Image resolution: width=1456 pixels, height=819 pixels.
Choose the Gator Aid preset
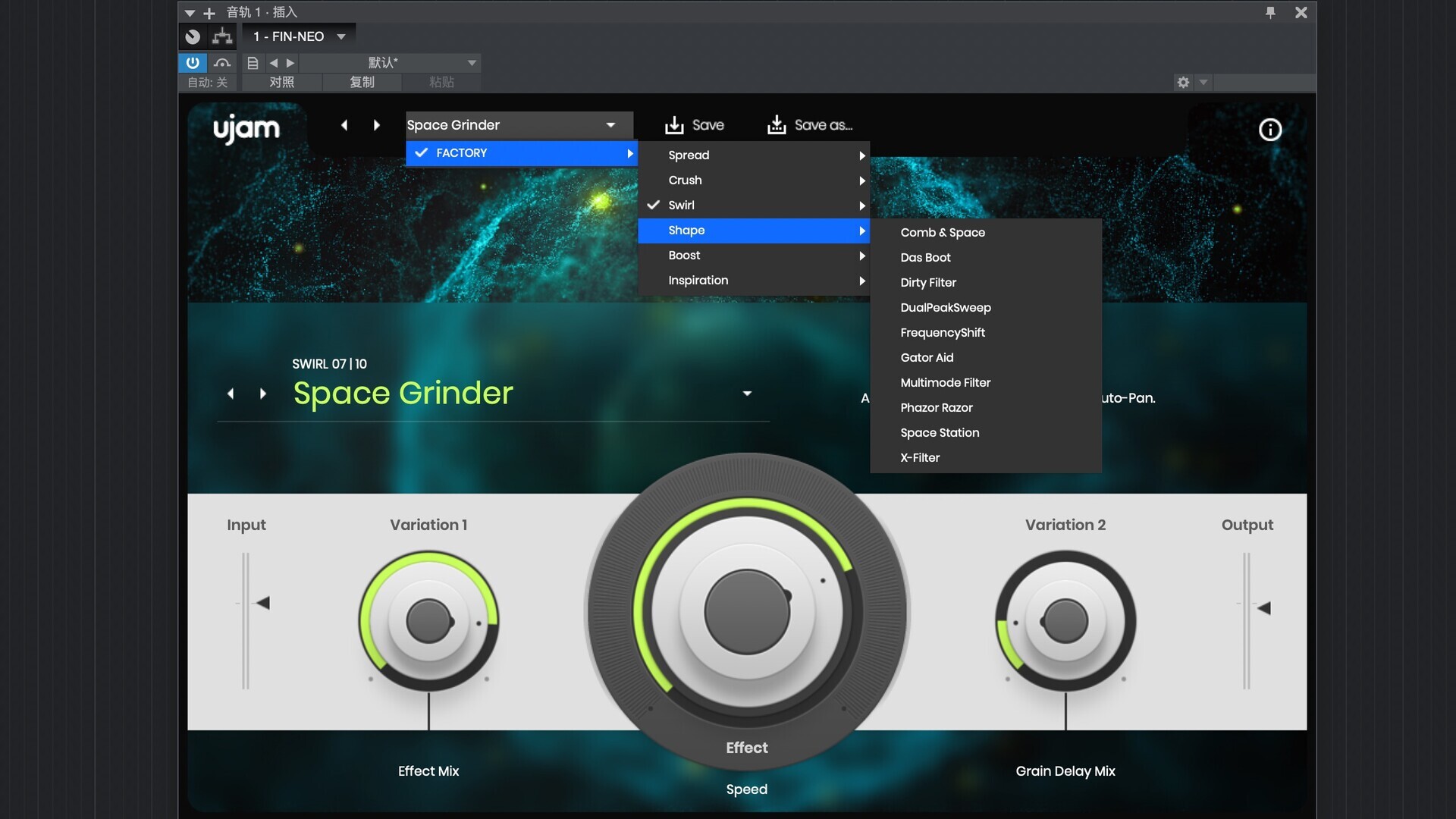(986, 358)
